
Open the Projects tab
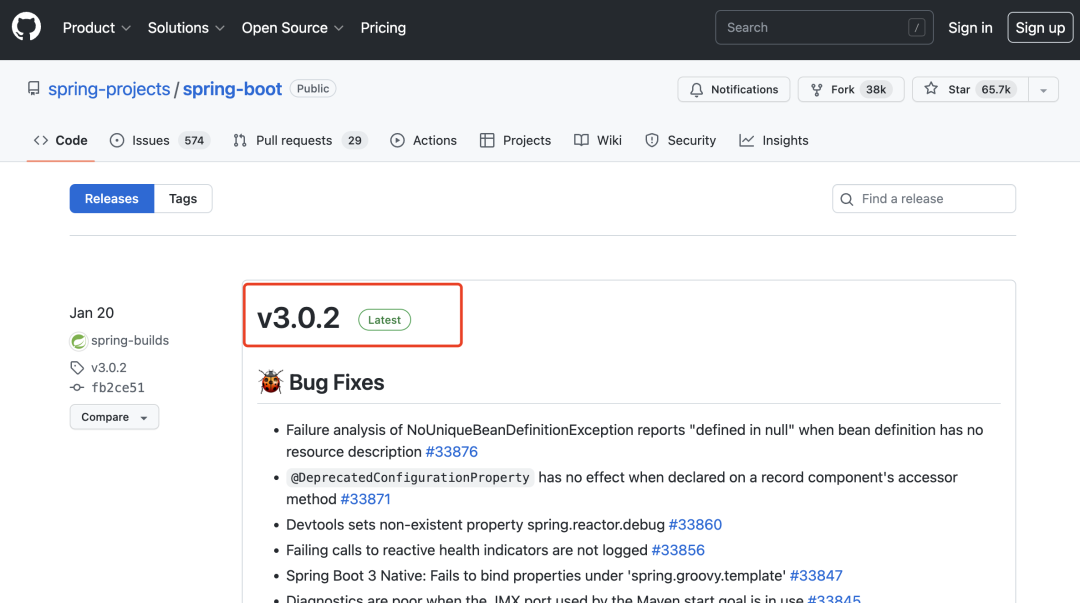point(515,141)
